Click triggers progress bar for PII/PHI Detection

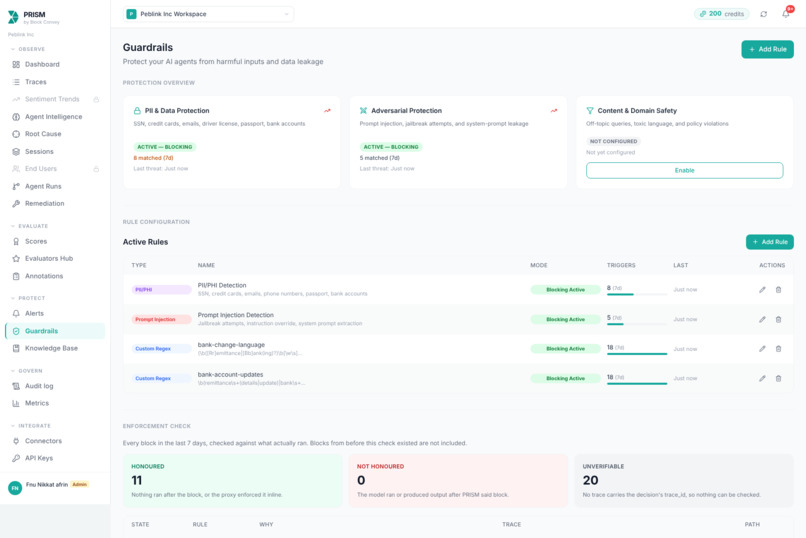pos(637,294)
